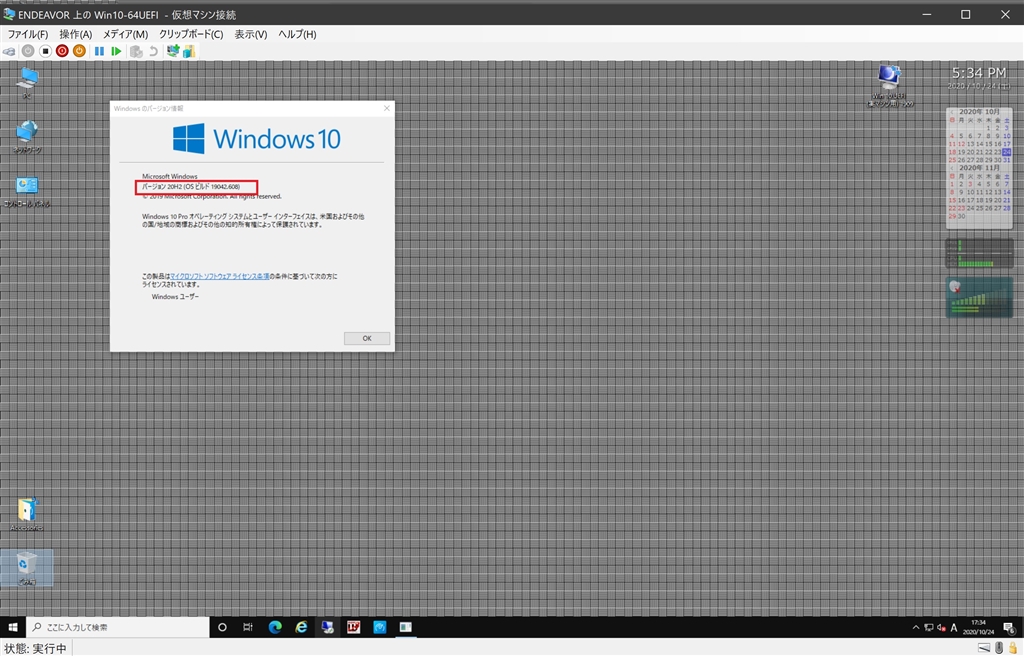This screenshot has height=656, width=1024.
Task: Open the メディア(M) menu
Action: [125, 34]
